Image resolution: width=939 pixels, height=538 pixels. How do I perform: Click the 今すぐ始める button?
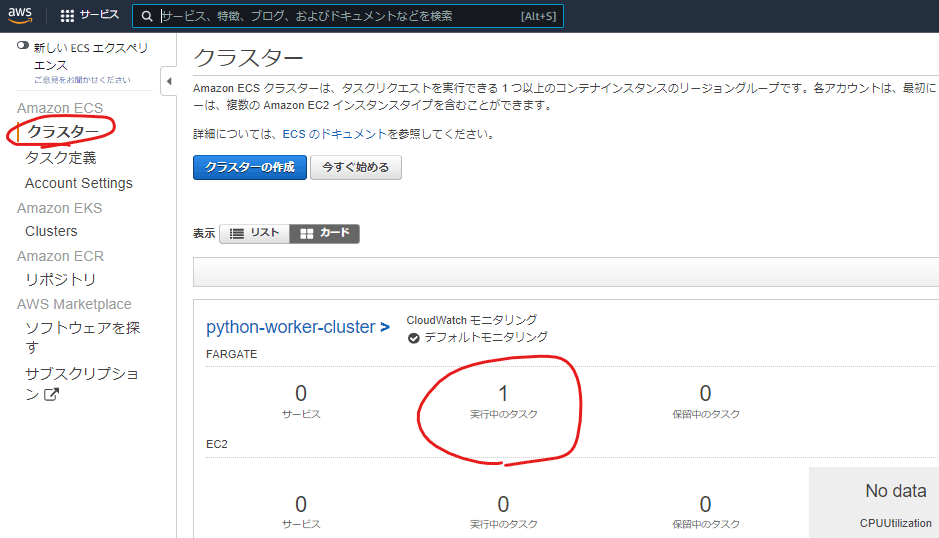point(356,167)
